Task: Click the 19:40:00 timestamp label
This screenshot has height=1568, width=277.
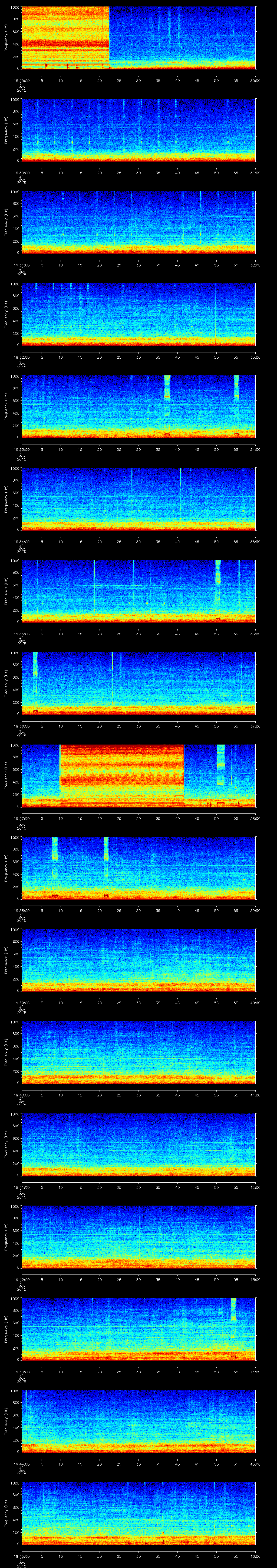Action: click(21, 1095)
